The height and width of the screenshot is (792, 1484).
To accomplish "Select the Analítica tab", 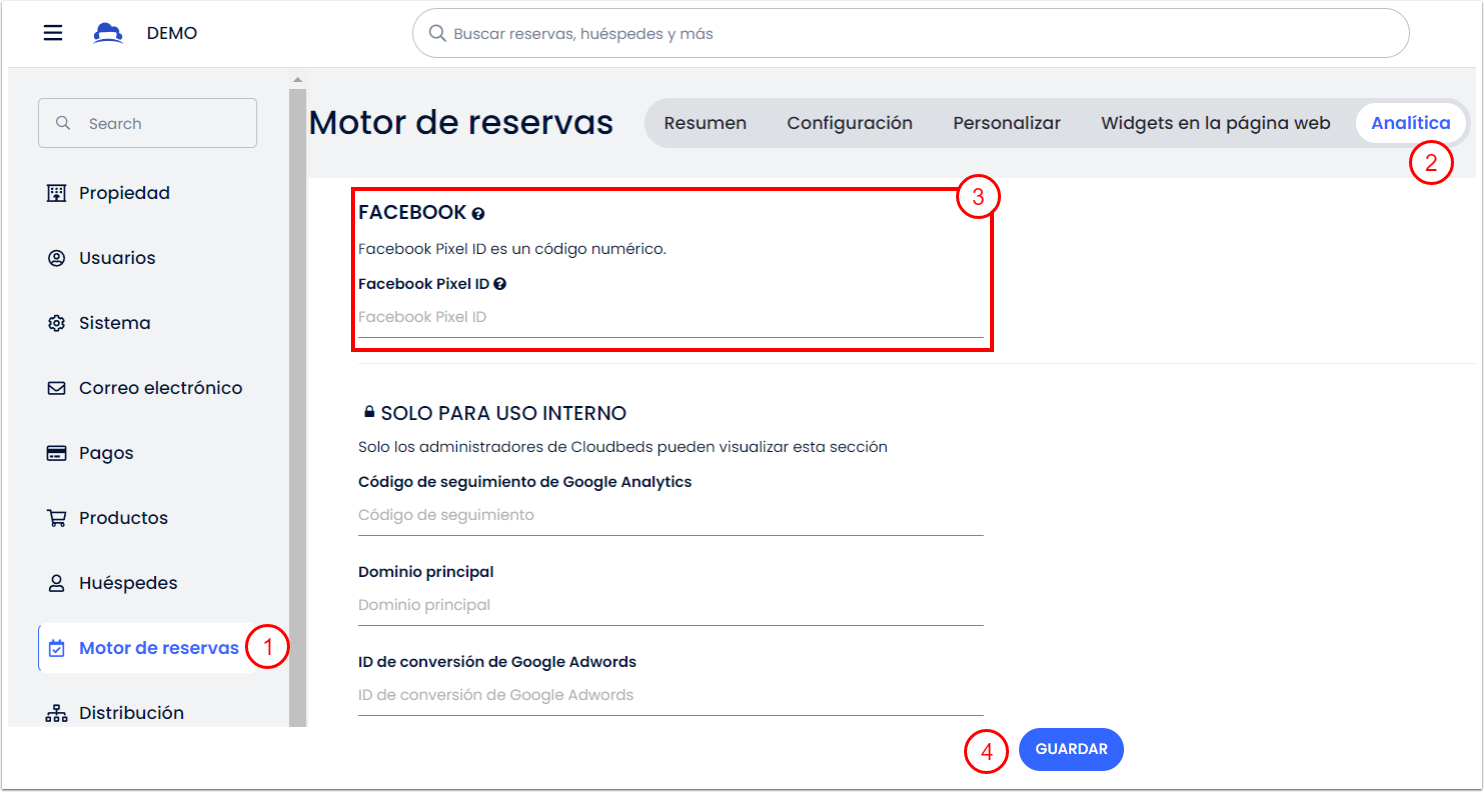I will coord(1411,123).
